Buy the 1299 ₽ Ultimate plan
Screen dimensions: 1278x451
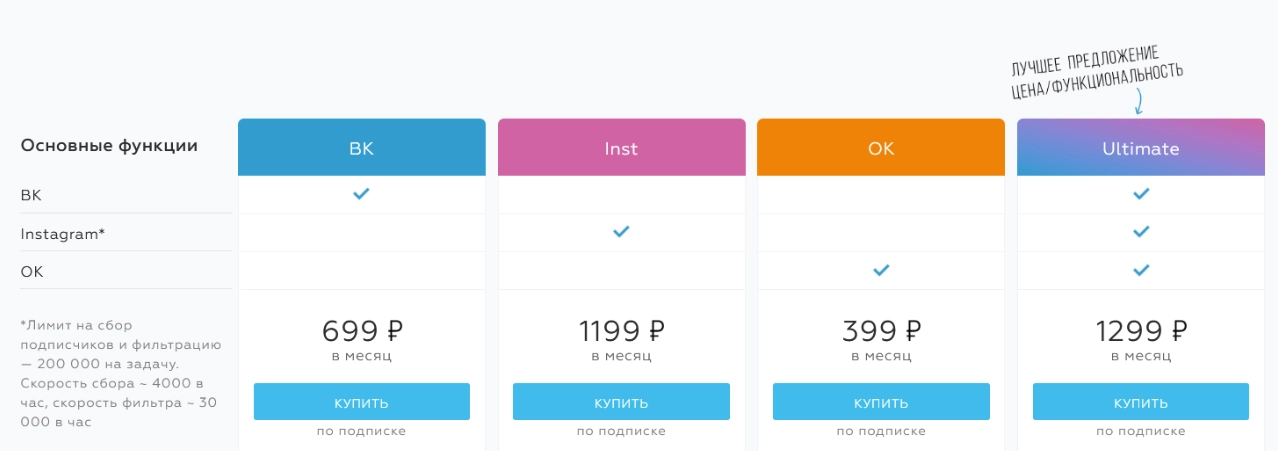click(x=1141, y=402)
